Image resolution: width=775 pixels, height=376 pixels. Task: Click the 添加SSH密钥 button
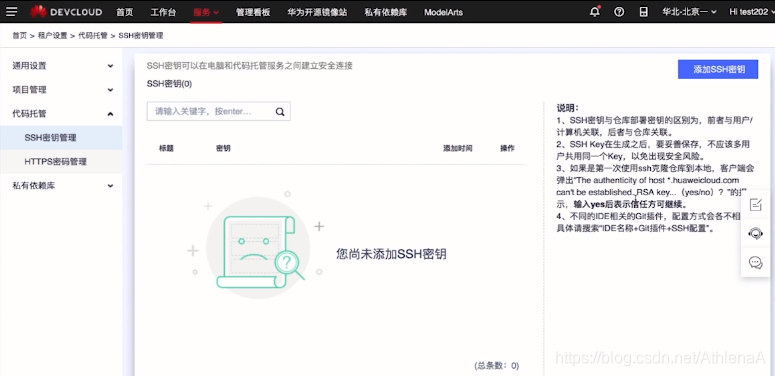coord(718,70)
